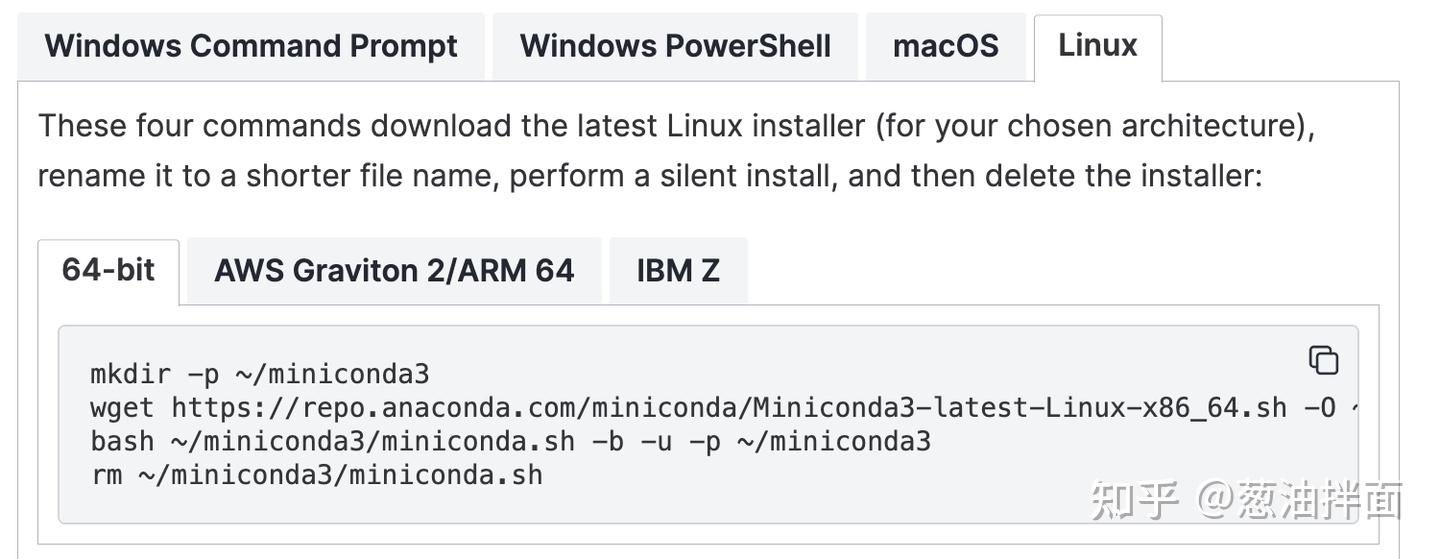Copy the code block with the copy icon
Image resolution: width=1440 pixels, height=559 pixels.
coord(1323,360)
